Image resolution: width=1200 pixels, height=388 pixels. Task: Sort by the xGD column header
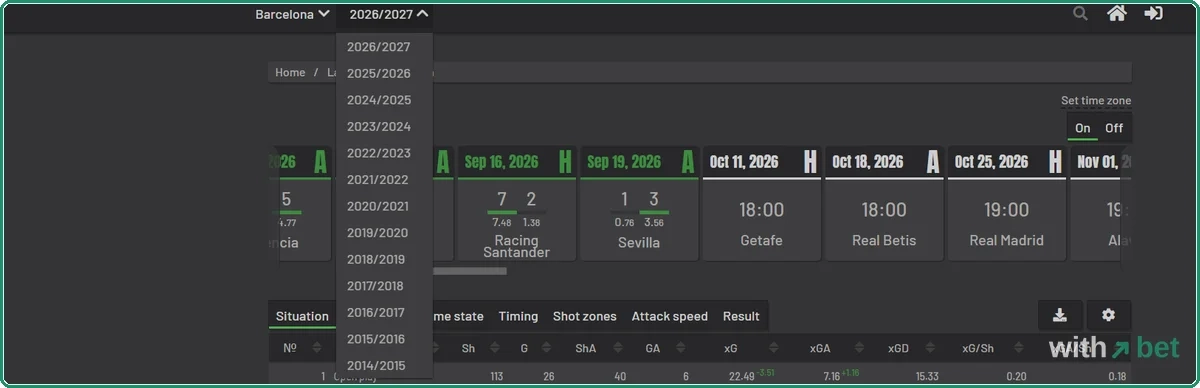point(898,348)
